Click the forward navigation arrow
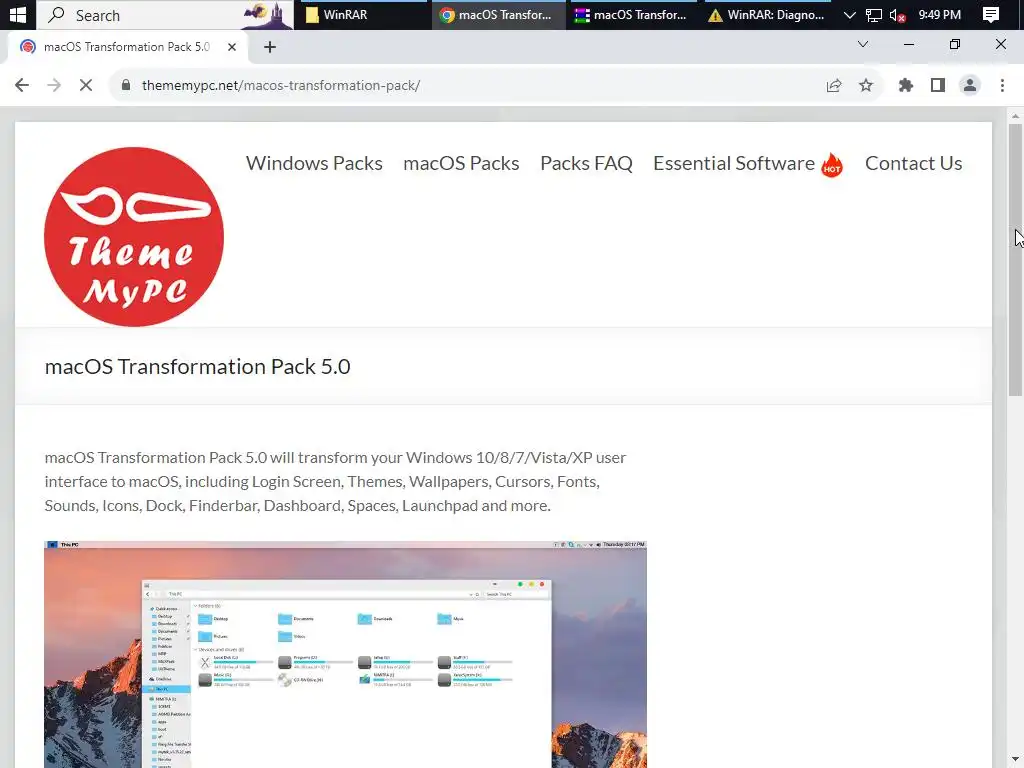This screenshot has height=768, width=1024. pyautogui.click(x=54, y=86)
